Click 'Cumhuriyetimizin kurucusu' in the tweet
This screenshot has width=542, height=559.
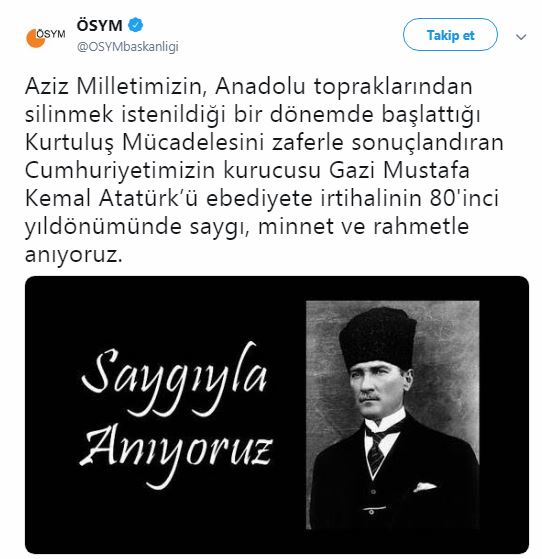[x=173, y=171]
